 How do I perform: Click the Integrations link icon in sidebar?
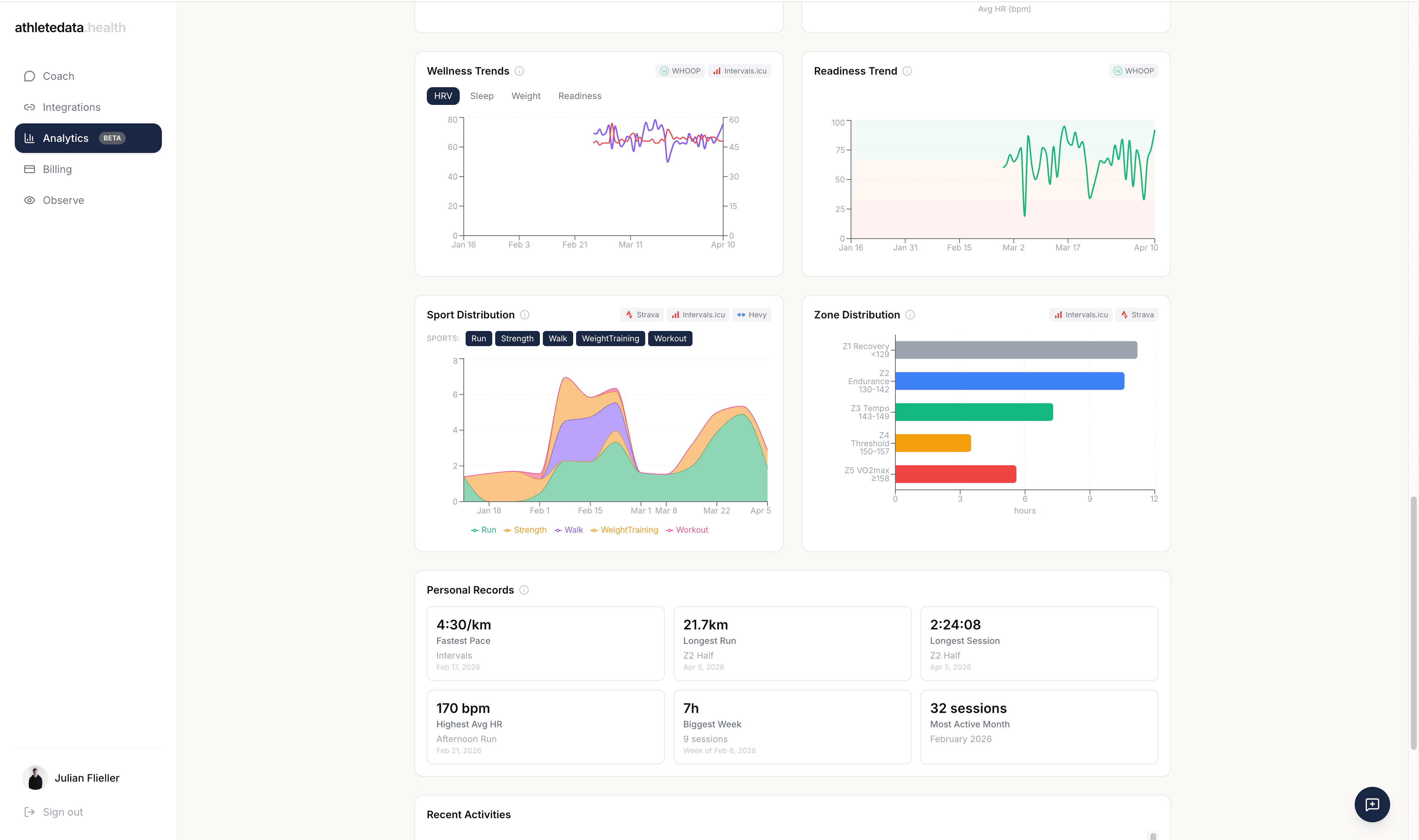(30, 107)
